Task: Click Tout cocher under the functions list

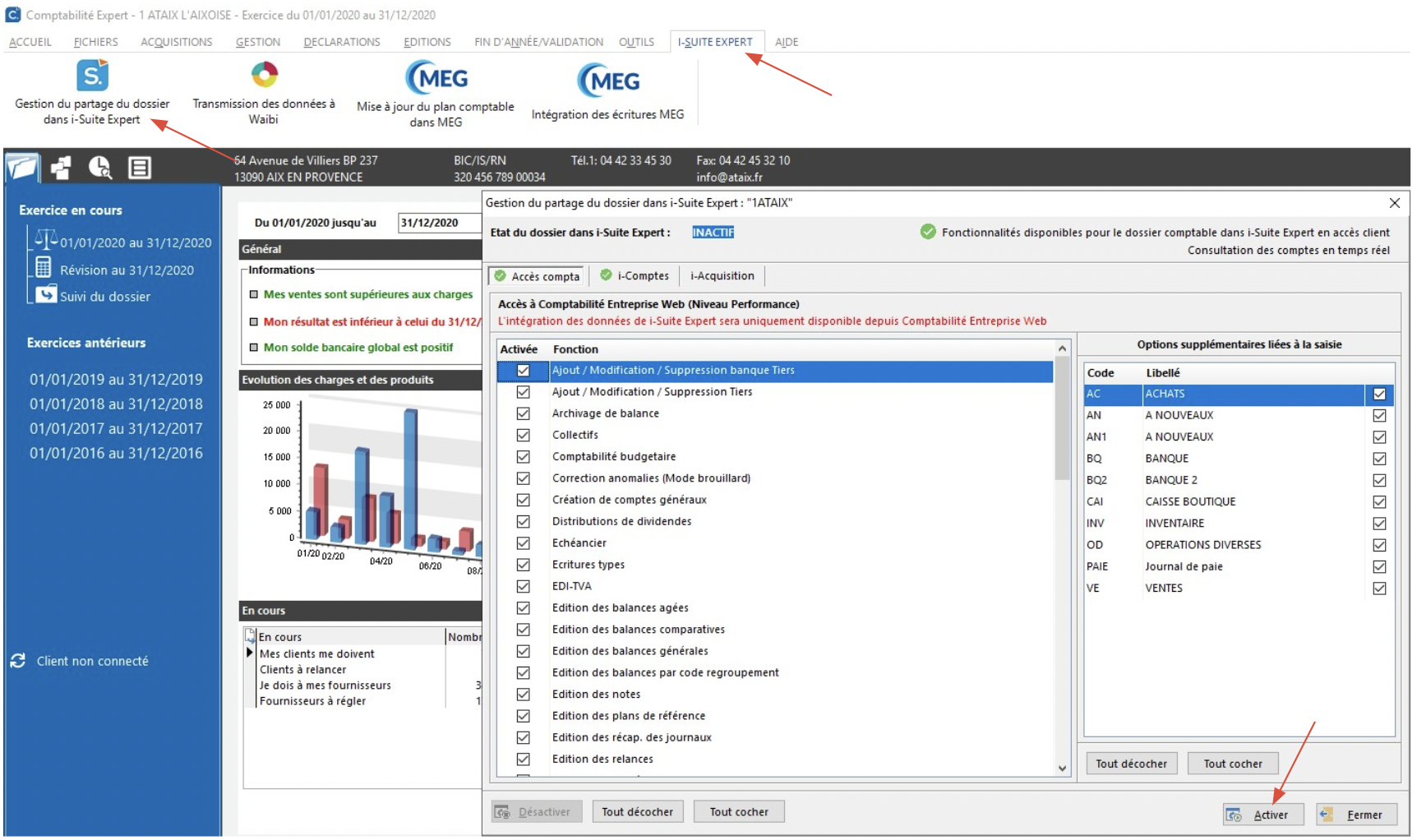Action: point(739,811)
